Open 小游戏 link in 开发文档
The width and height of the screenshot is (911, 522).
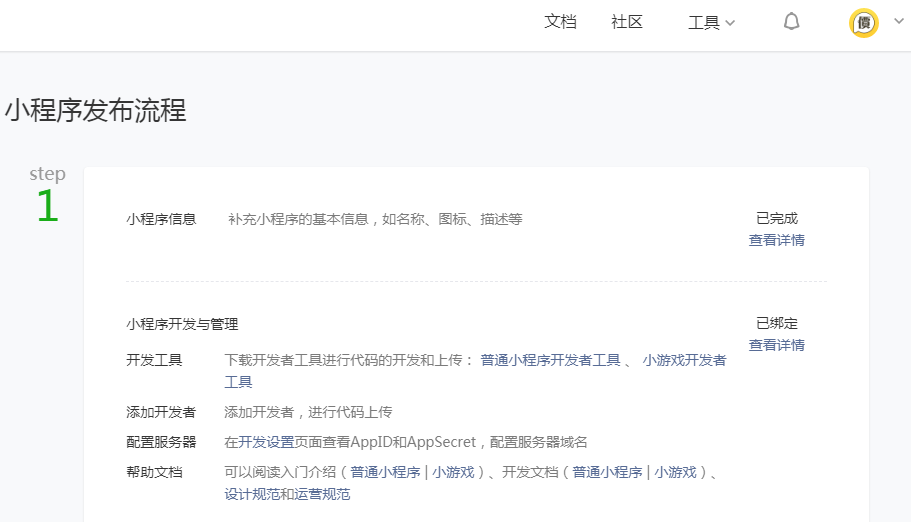[x=675, y=472]
